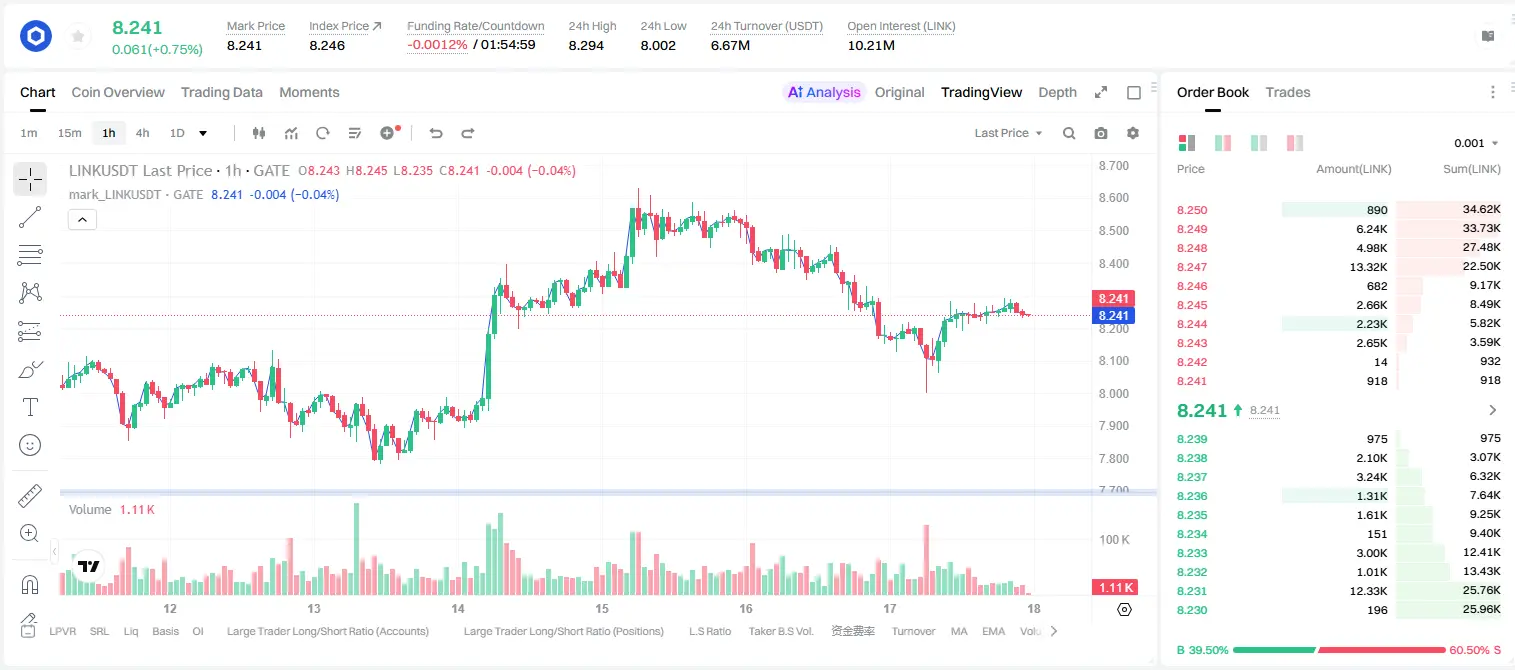Screen dimensions: 1515x670
Task: Open the Coin Overview tab
Action: coord(118,92)
